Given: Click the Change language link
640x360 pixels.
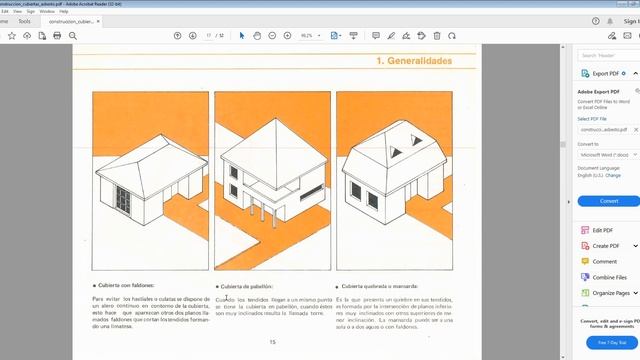Looking at the screenshot, I should click(x=613, y=176).
